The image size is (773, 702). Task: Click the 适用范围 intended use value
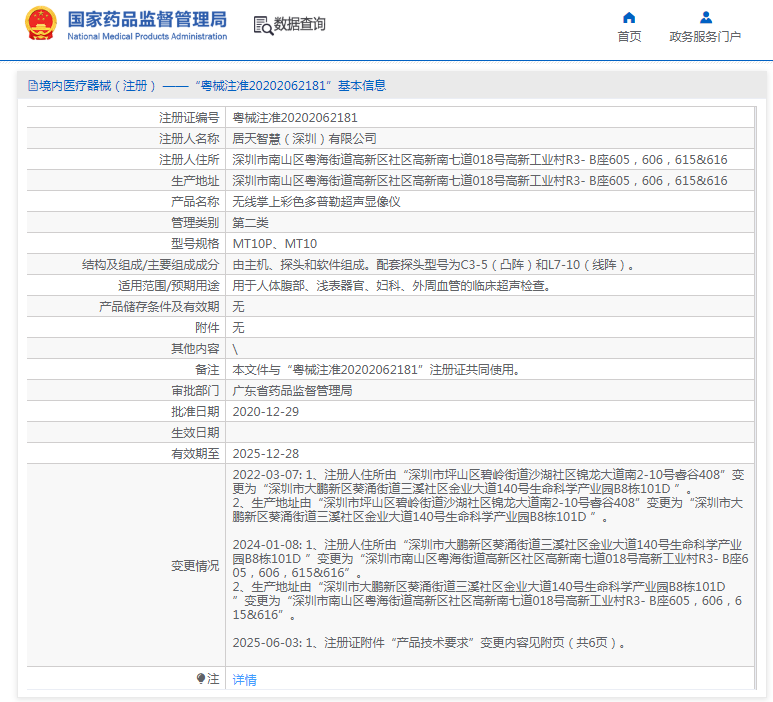391,285
